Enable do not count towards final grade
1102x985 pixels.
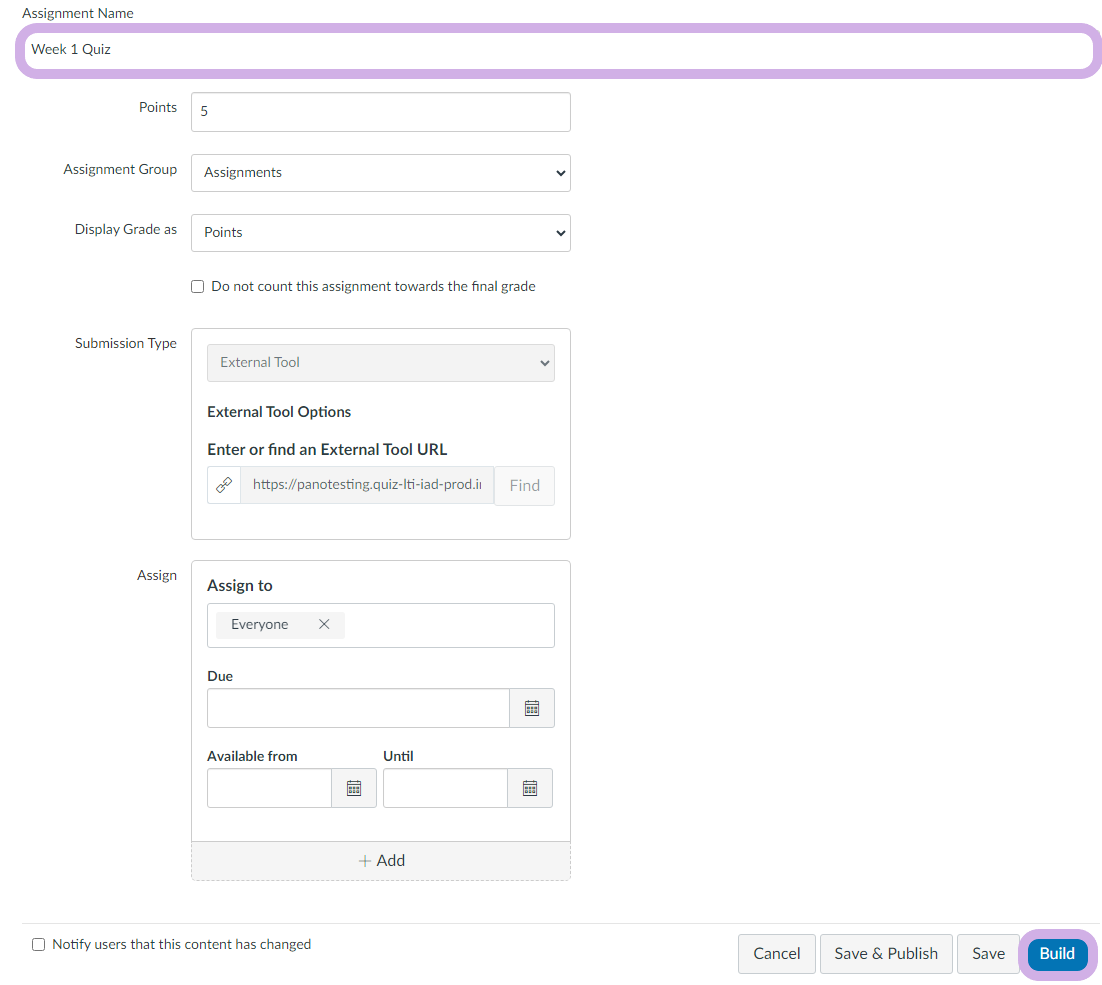point(197,287)
